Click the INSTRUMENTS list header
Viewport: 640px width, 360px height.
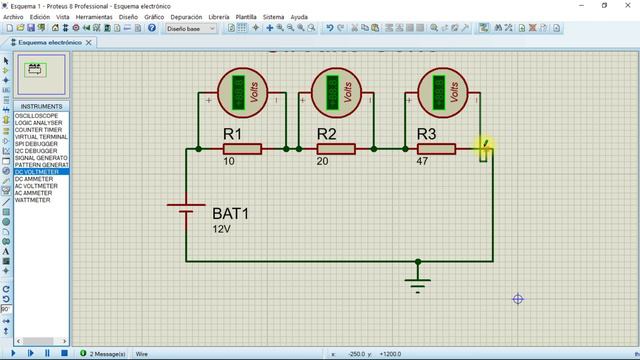point(41,106)
